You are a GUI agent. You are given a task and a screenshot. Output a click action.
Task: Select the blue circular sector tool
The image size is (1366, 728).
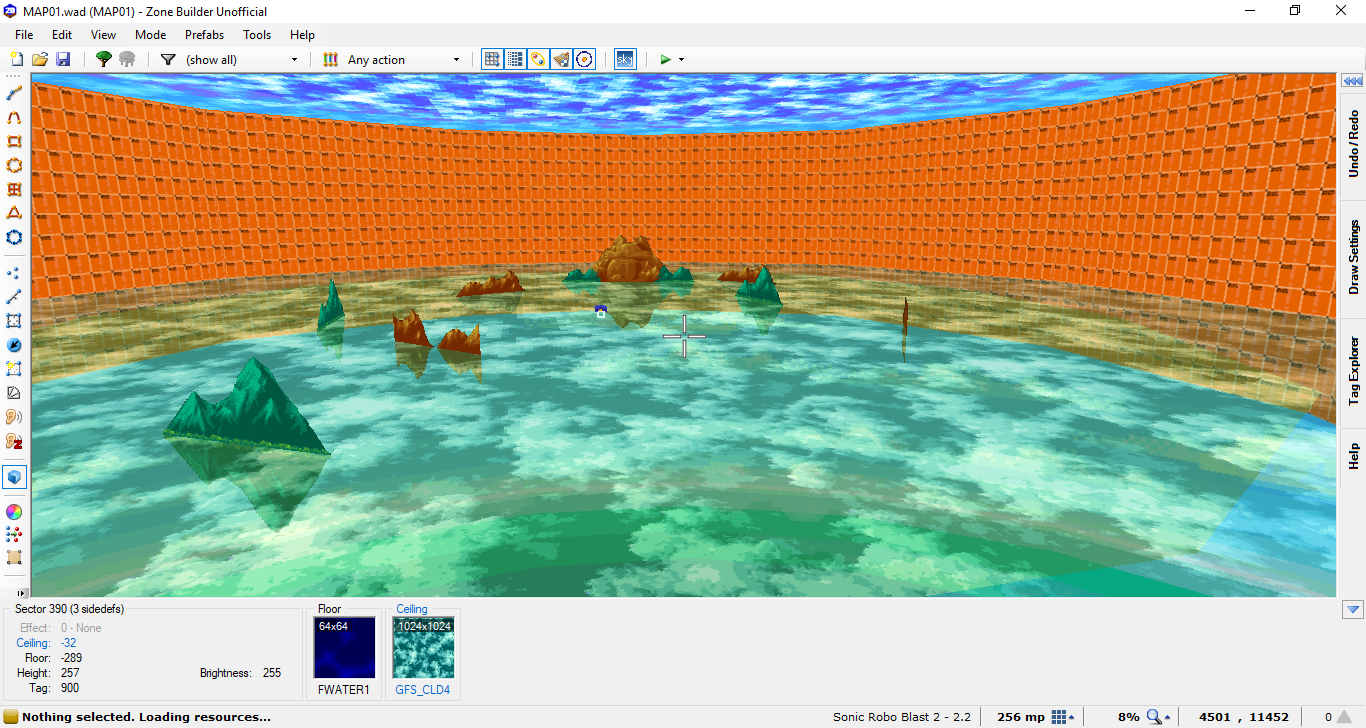pyautogui.click(x=14, y=238)
